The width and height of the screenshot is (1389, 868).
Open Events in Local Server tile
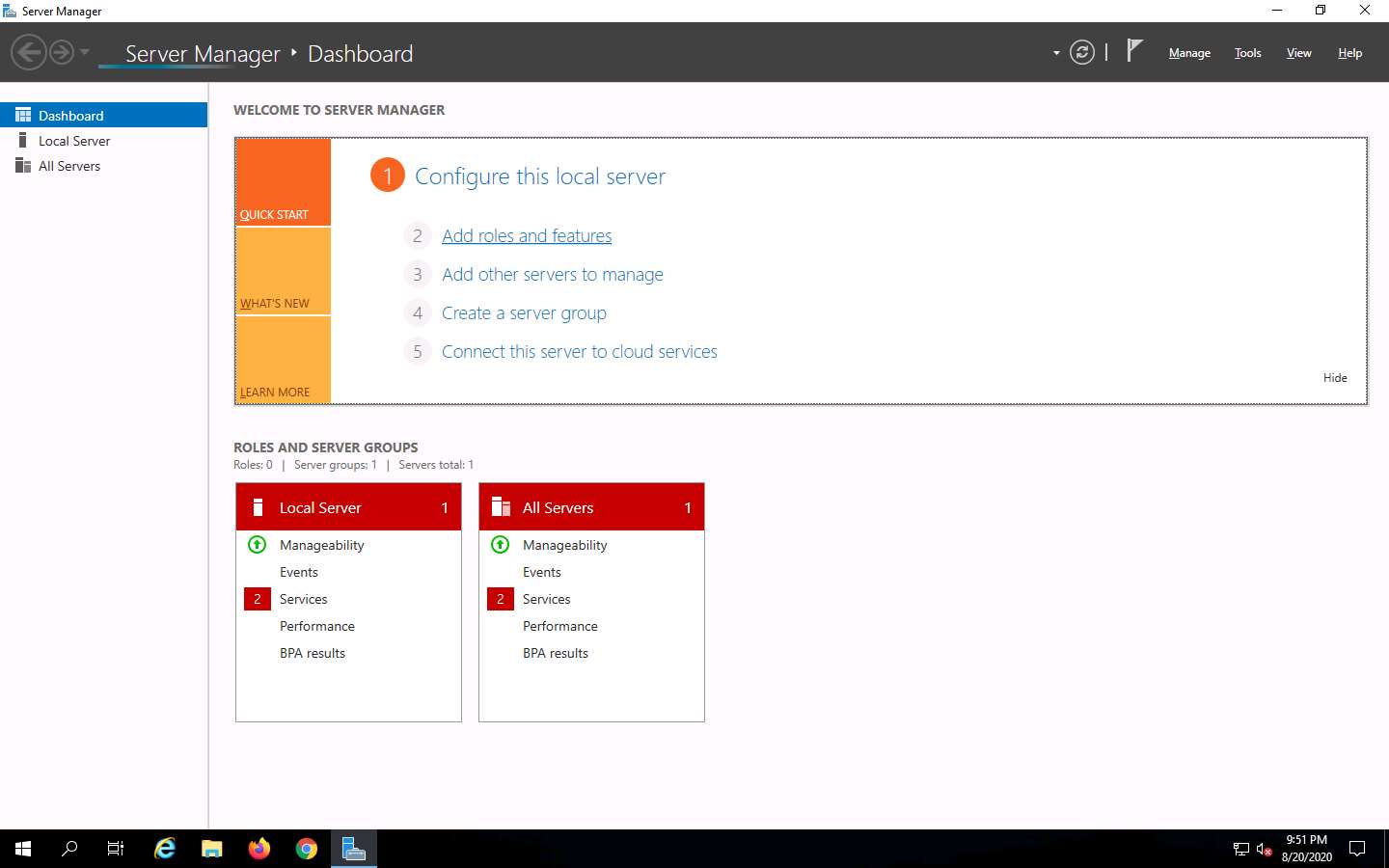click(299, 572)
